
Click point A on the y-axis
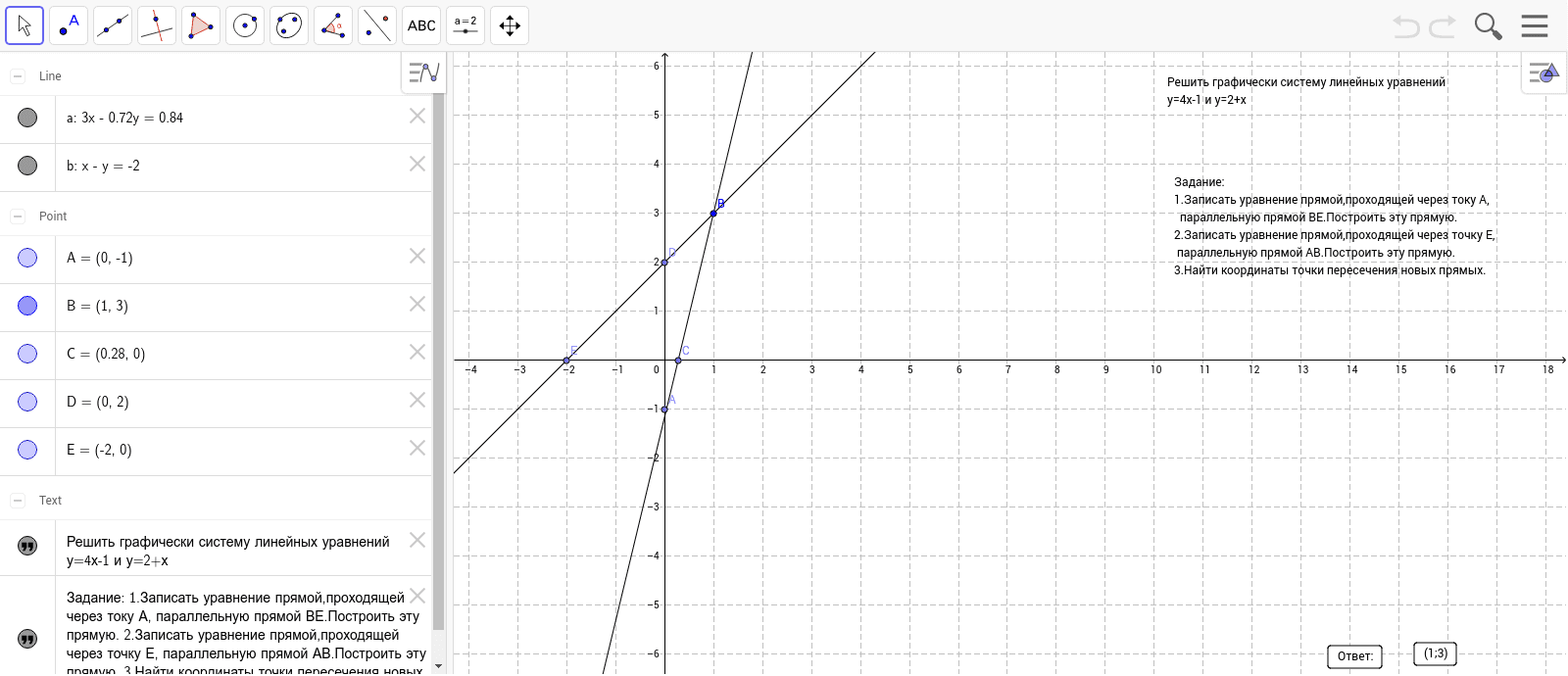(x=664, y=410)
